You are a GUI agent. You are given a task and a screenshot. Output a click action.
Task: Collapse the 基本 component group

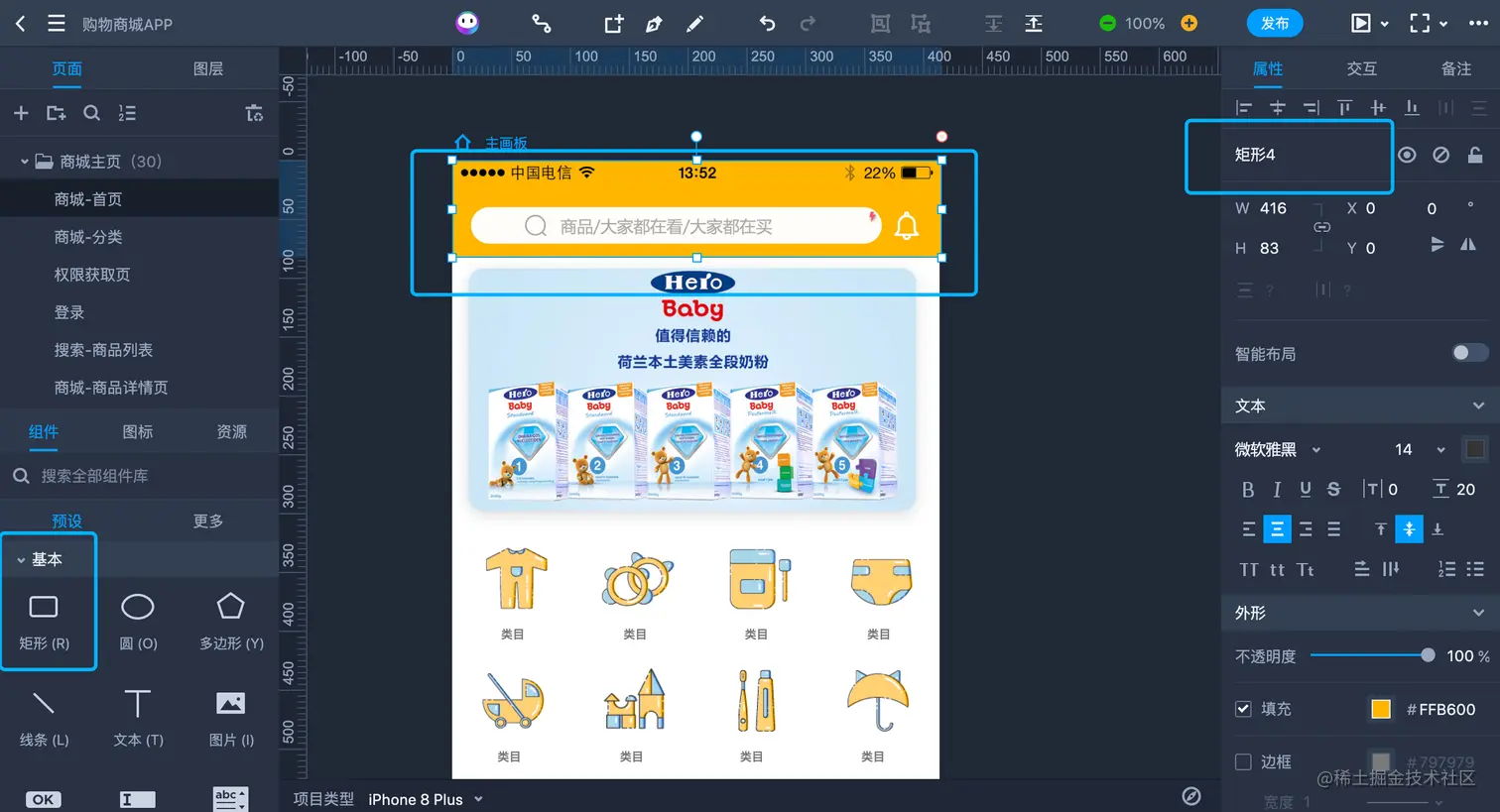pos(21,560)
